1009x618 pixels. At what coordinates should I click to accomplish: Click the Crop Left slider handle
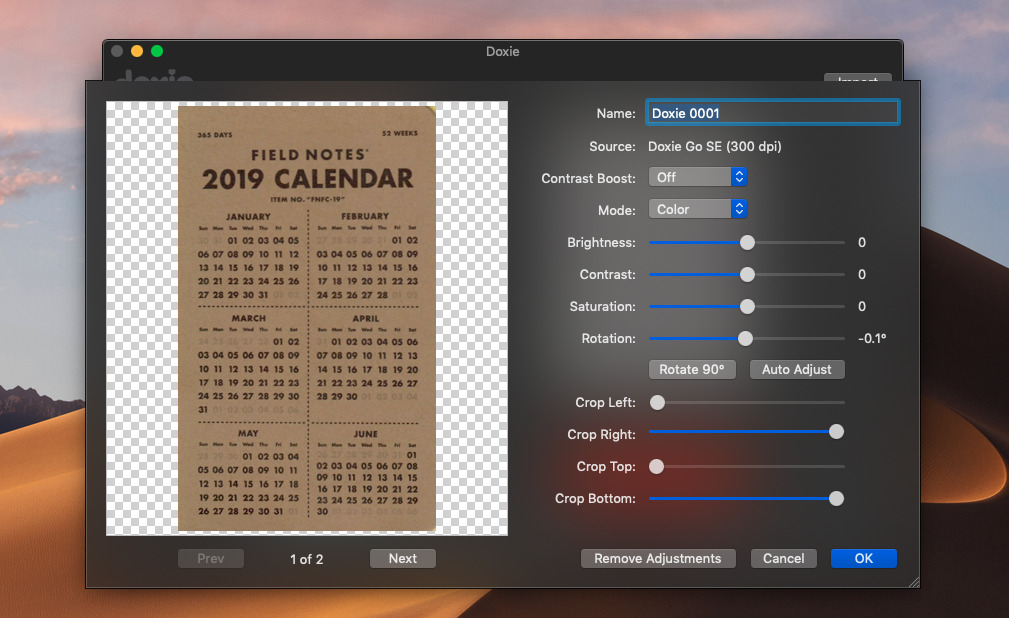coord(657,402)
